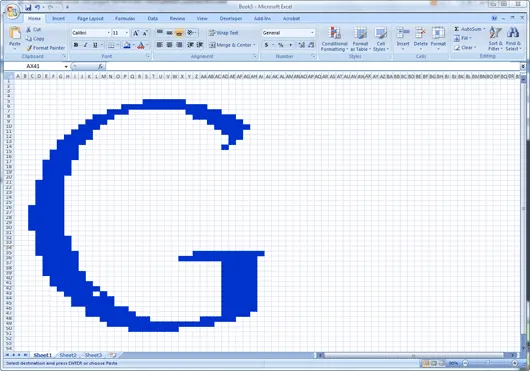Switch to Normal view in status bar
The width and height of the screenshot is (530, 371).
click(x=426, y=364)
